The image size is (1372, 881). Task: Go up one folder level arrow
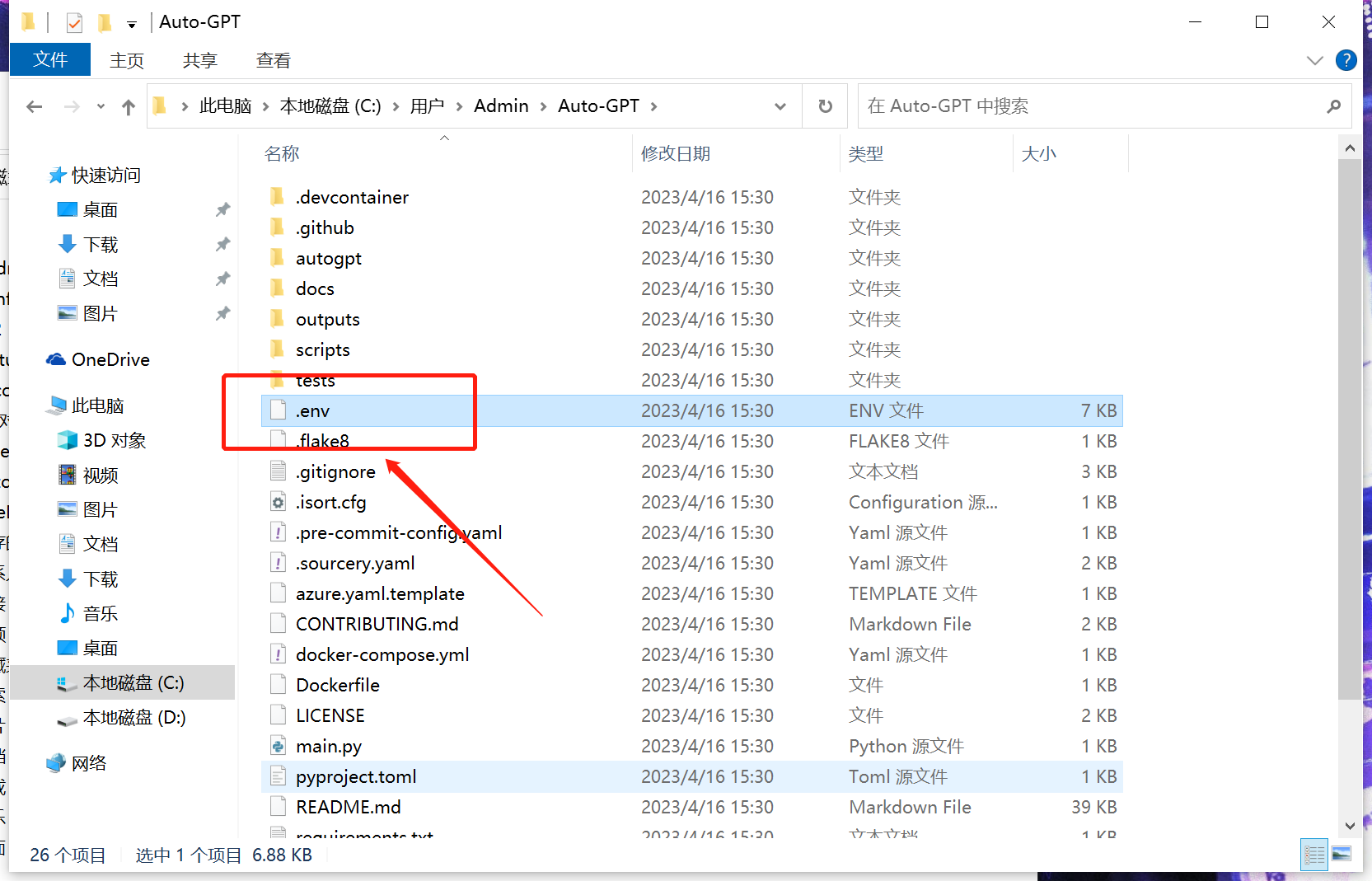tap(129, 106)
